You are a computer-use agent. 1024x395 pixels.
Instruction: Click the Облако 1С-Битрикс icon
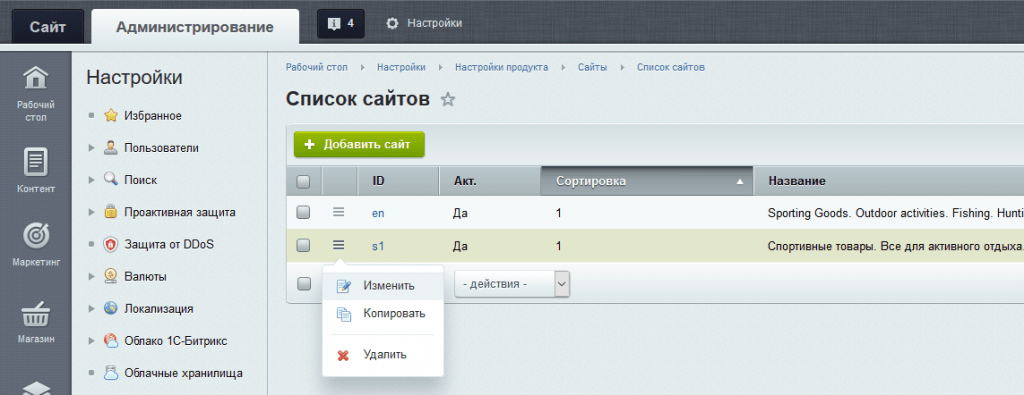(x=111, y=341)
